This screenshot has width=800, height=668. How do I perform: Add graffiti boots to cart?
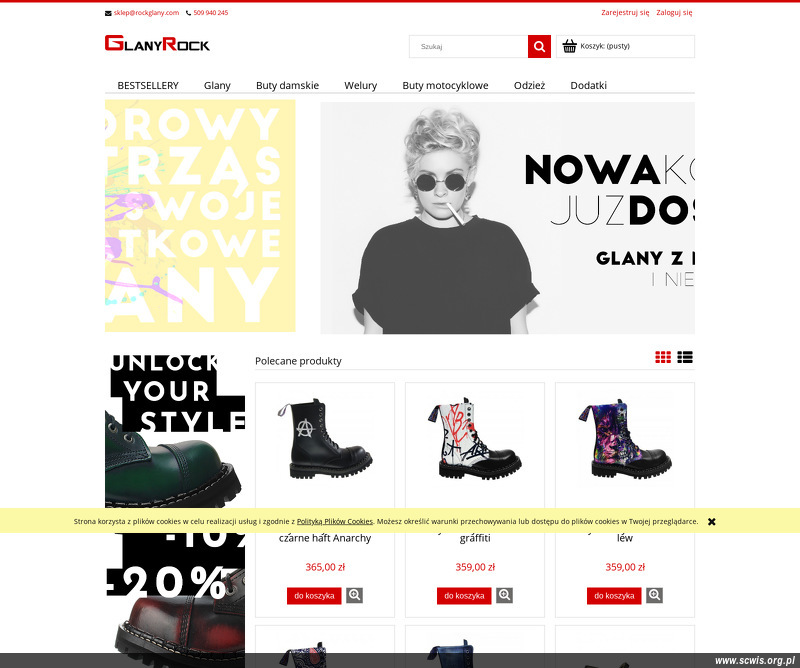(464, 596)
